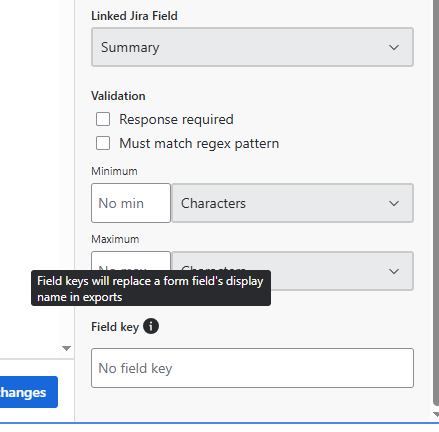439x432 pixels.
Task: Tick Must match regex pattern checkbox
Action: tap(103, 143)
